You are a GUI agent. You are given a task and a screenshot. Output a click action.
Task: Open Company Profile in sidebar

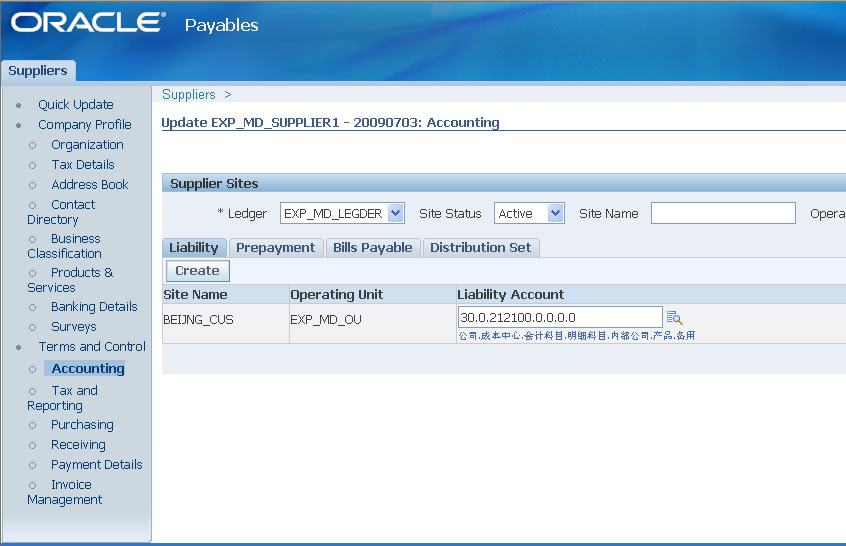tap(85, 125)
